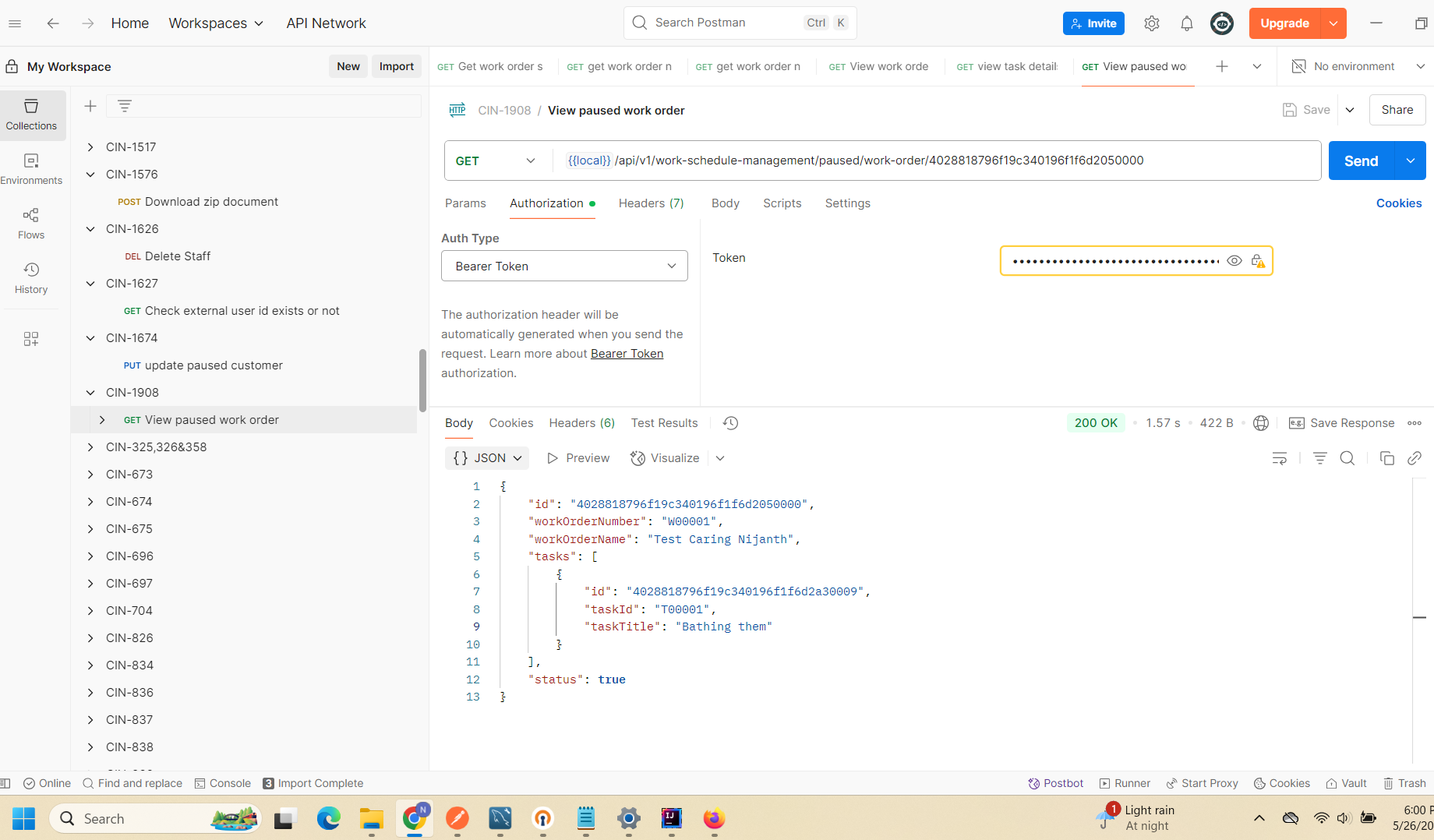The image size is (1434, 840).
Task: Go back with the left arrow icon
Action: point(53,23)
